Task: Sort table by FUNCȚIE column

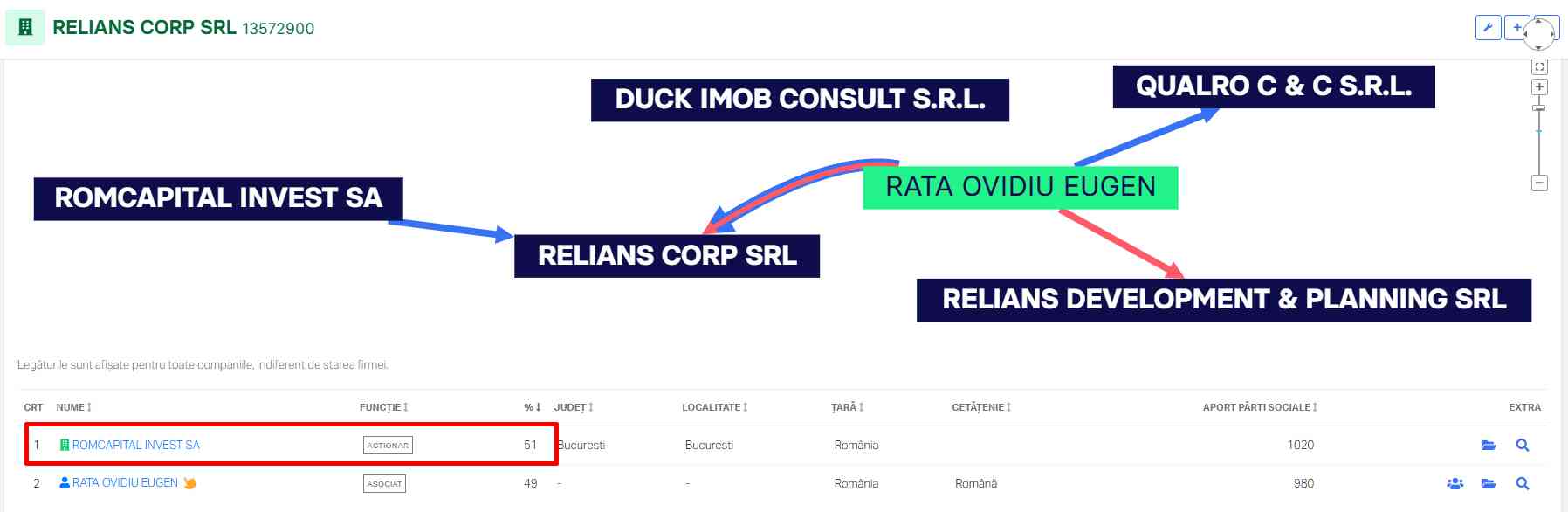Action: (x=383, y=407)
